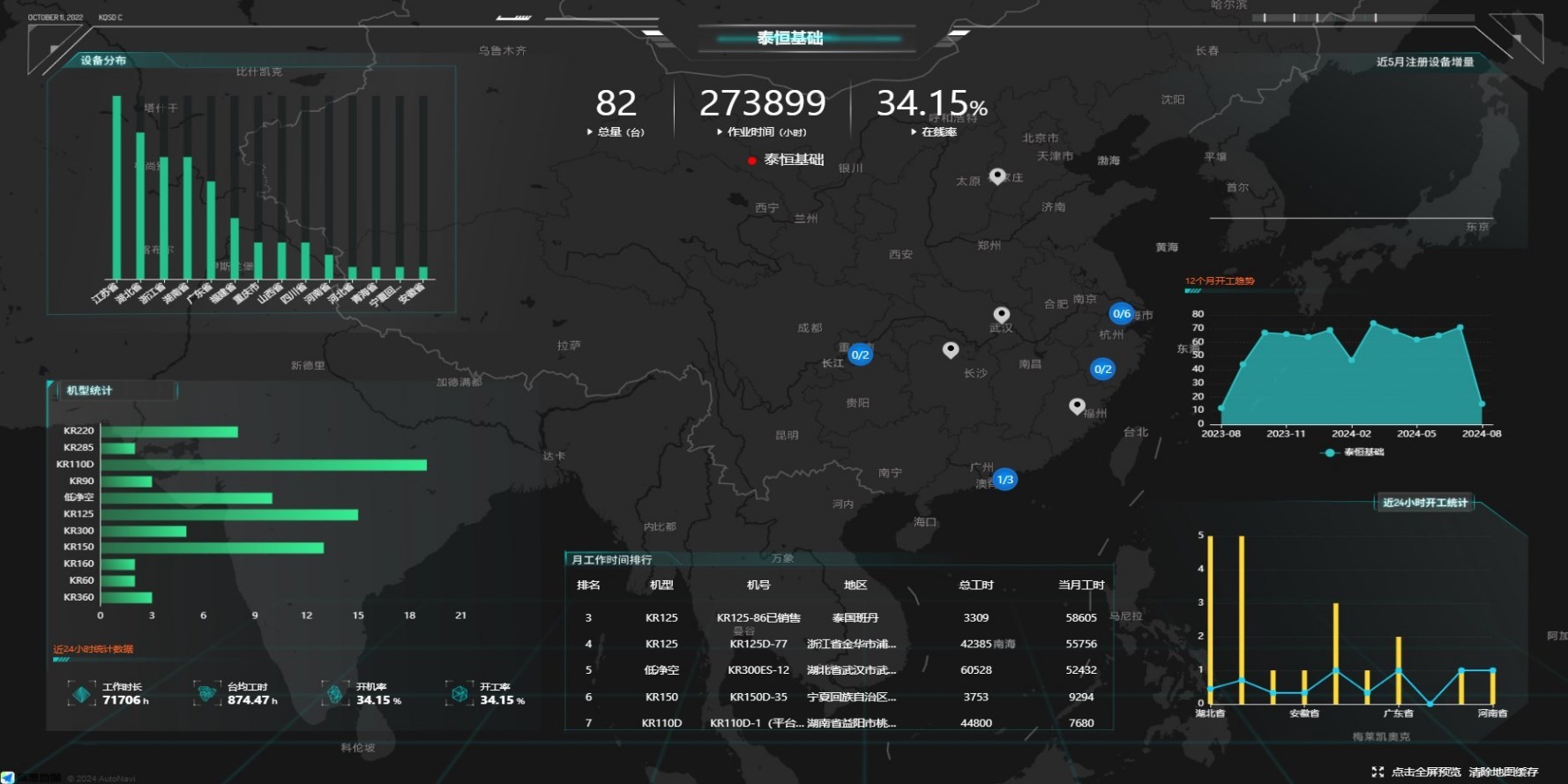Select the 设备分布 panel title
The image size is (1568, 784).
pyautogui.click(x=103, y=60)
